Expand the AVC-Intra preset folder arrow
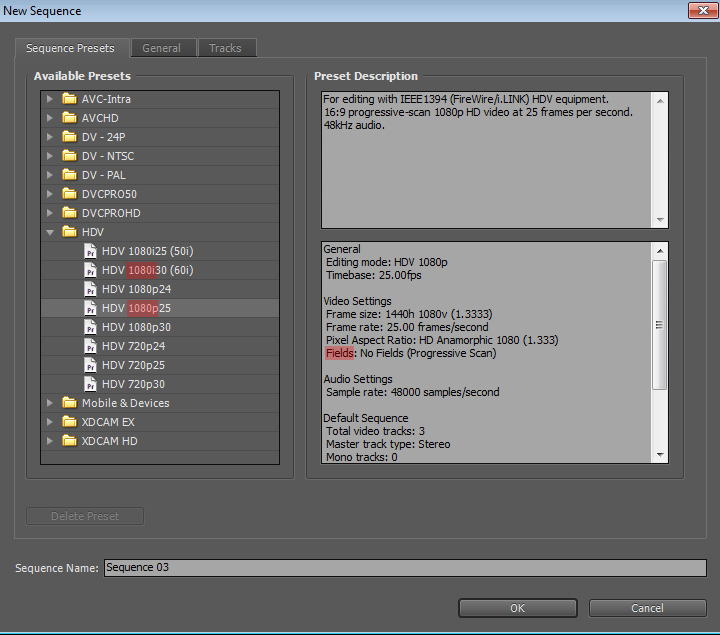The image size is (720, 635). coord(50,99)
